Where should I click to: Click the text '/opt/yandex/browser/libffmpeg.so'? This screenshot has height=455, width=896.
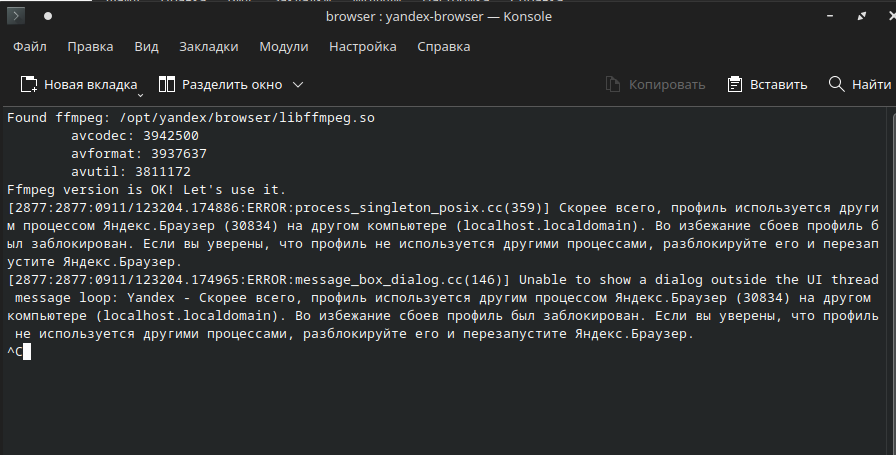pyautogui.click(x=247, y=118)
